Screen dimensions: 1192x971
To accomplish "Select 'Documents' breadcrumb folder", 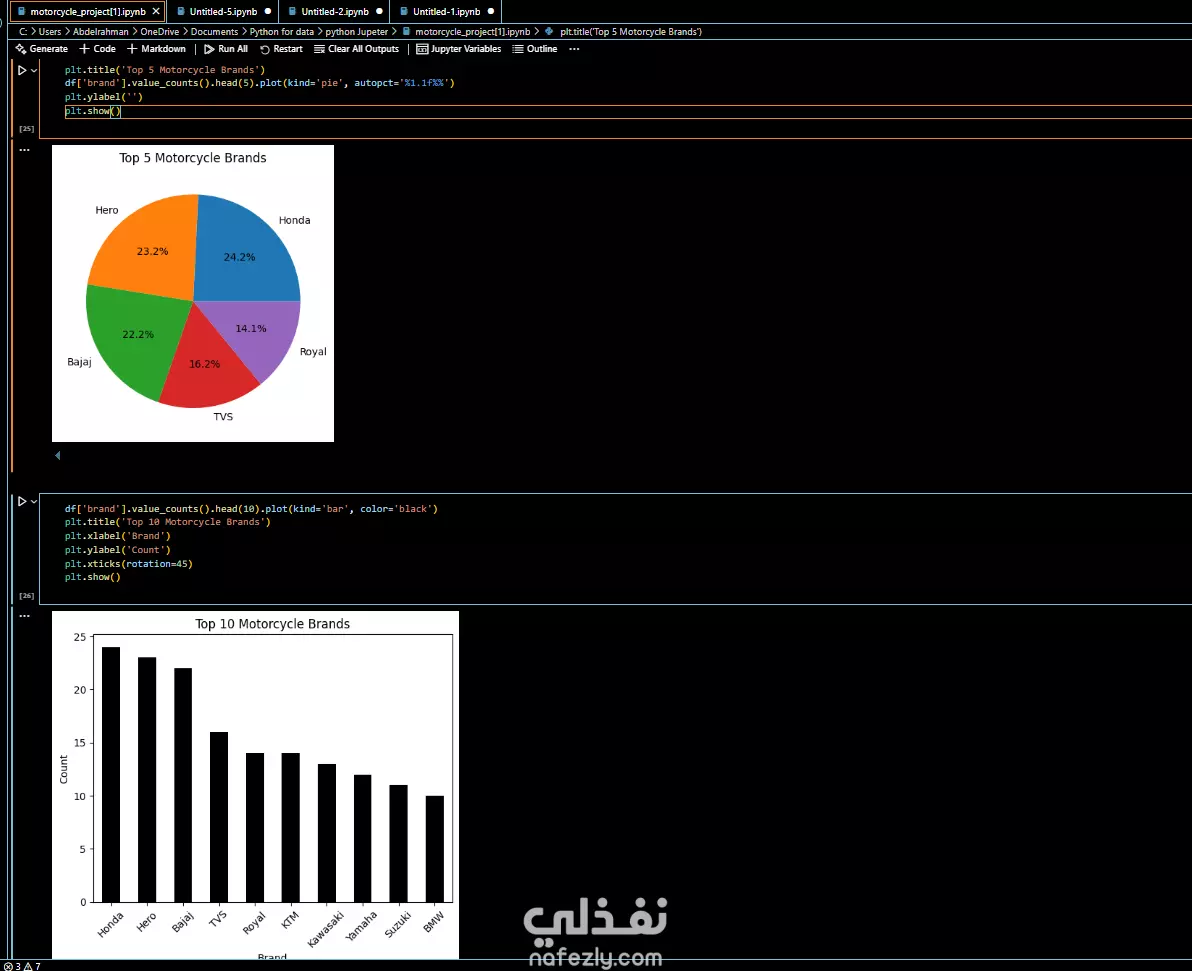I will [214, 32].
